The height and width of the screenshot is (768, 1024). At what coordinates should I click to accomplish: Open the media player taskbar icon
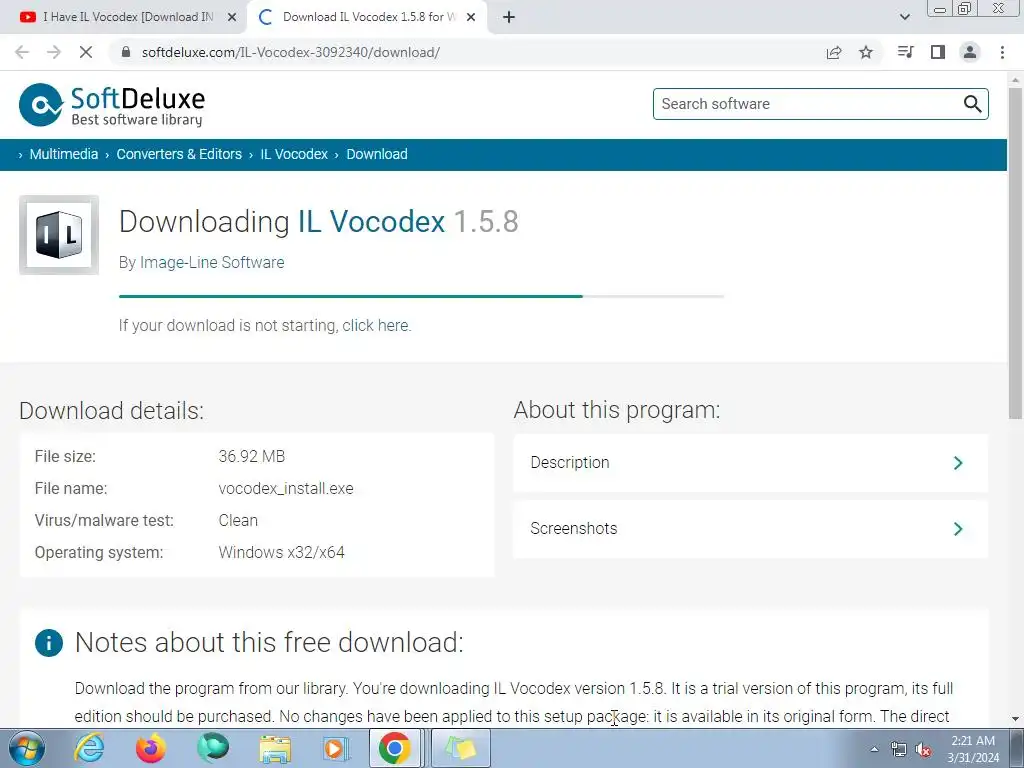click(x=336, y=748)
